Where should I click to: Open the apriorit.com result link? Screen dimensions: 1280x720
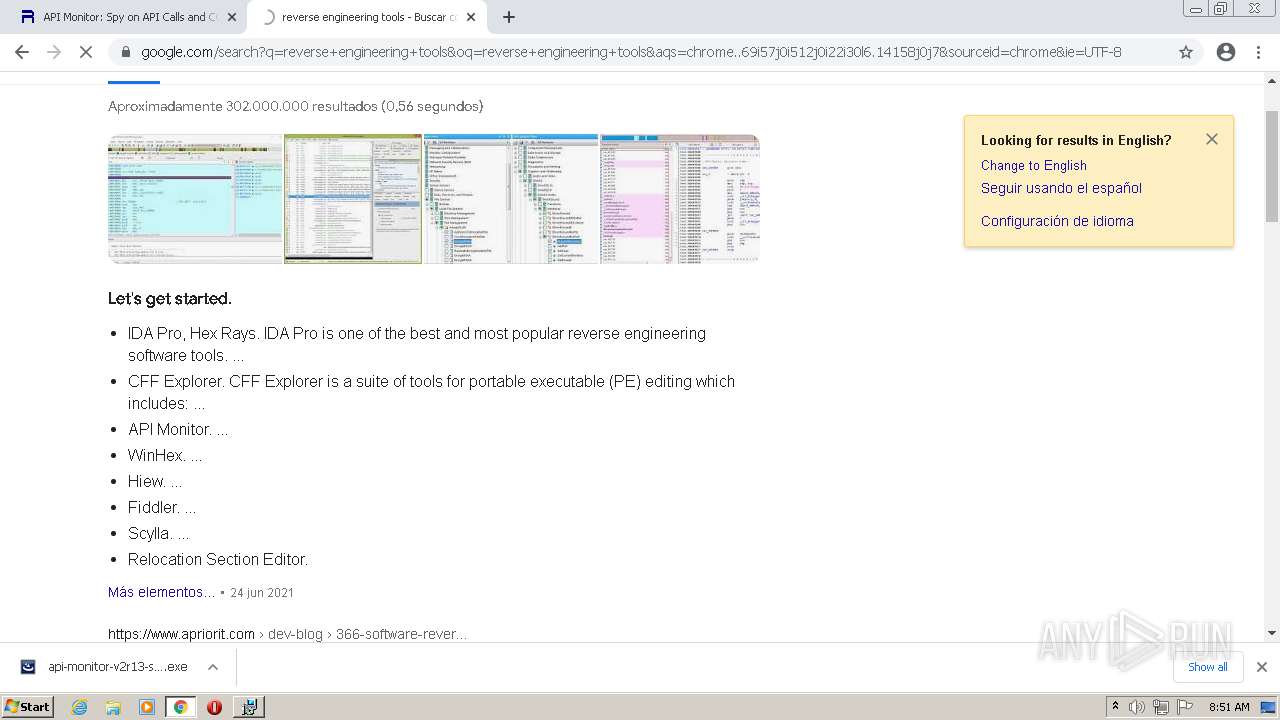point(287,634)
